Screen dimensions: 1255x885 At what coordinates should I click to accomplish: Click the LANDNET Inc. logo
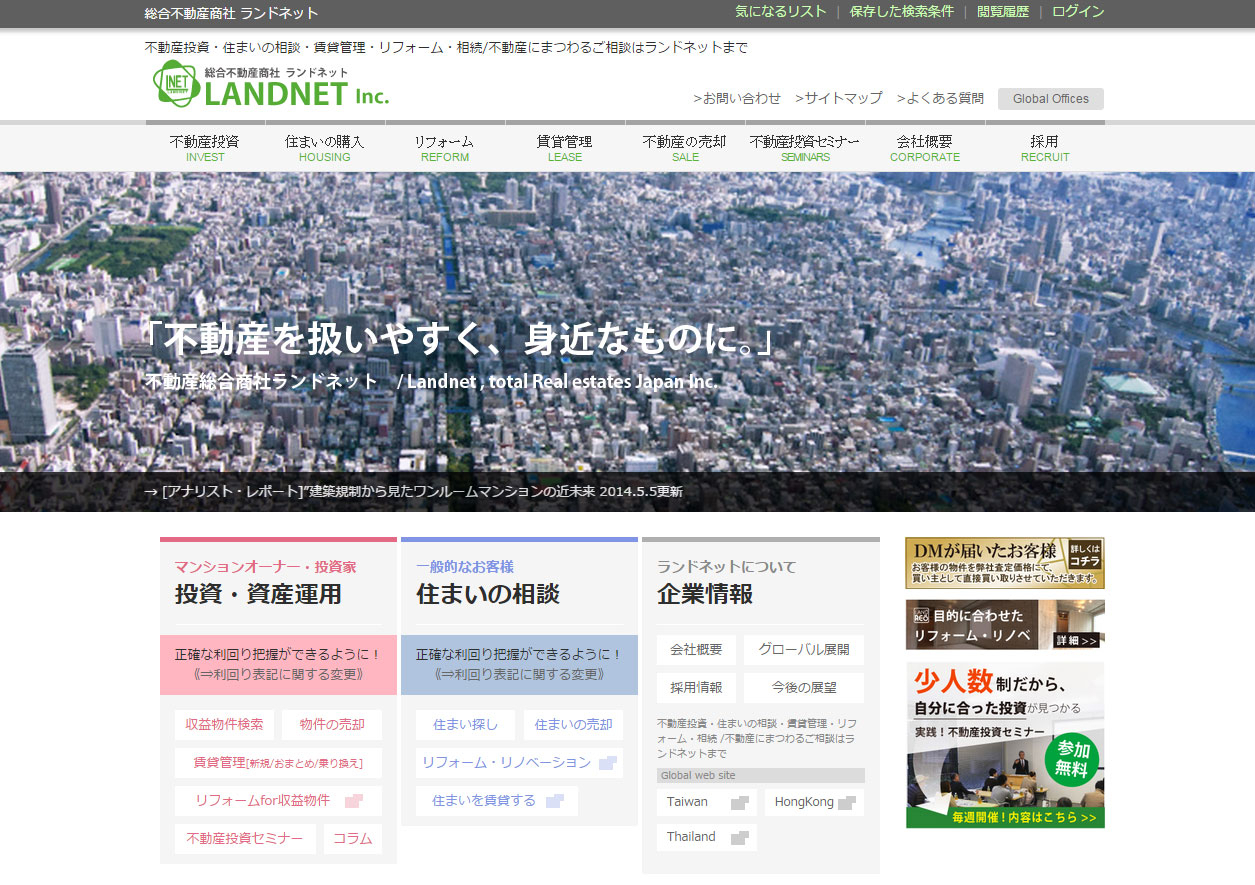coord(271,85)
